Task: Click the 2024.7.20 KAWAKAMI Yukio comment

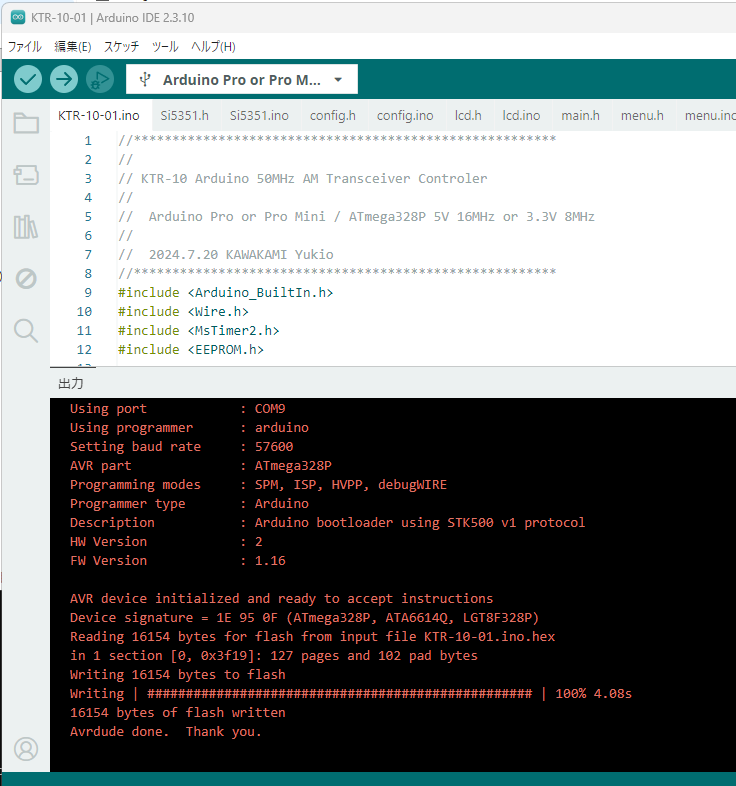Action: pos(226,255)
